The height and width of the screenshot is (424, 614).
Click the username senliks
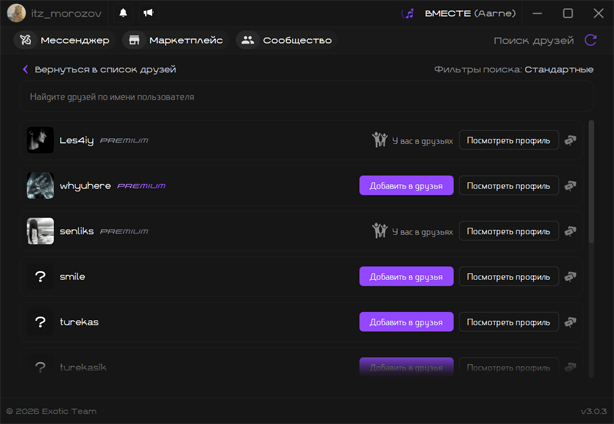[77, 231]
